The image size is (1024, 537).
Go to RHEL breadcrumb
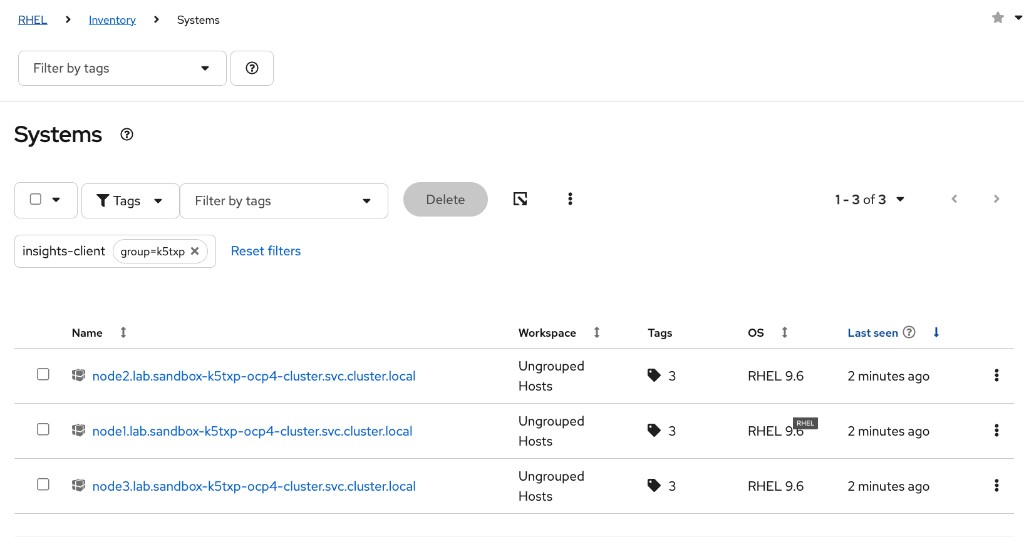pyautogui.click(x=33, y=20)
